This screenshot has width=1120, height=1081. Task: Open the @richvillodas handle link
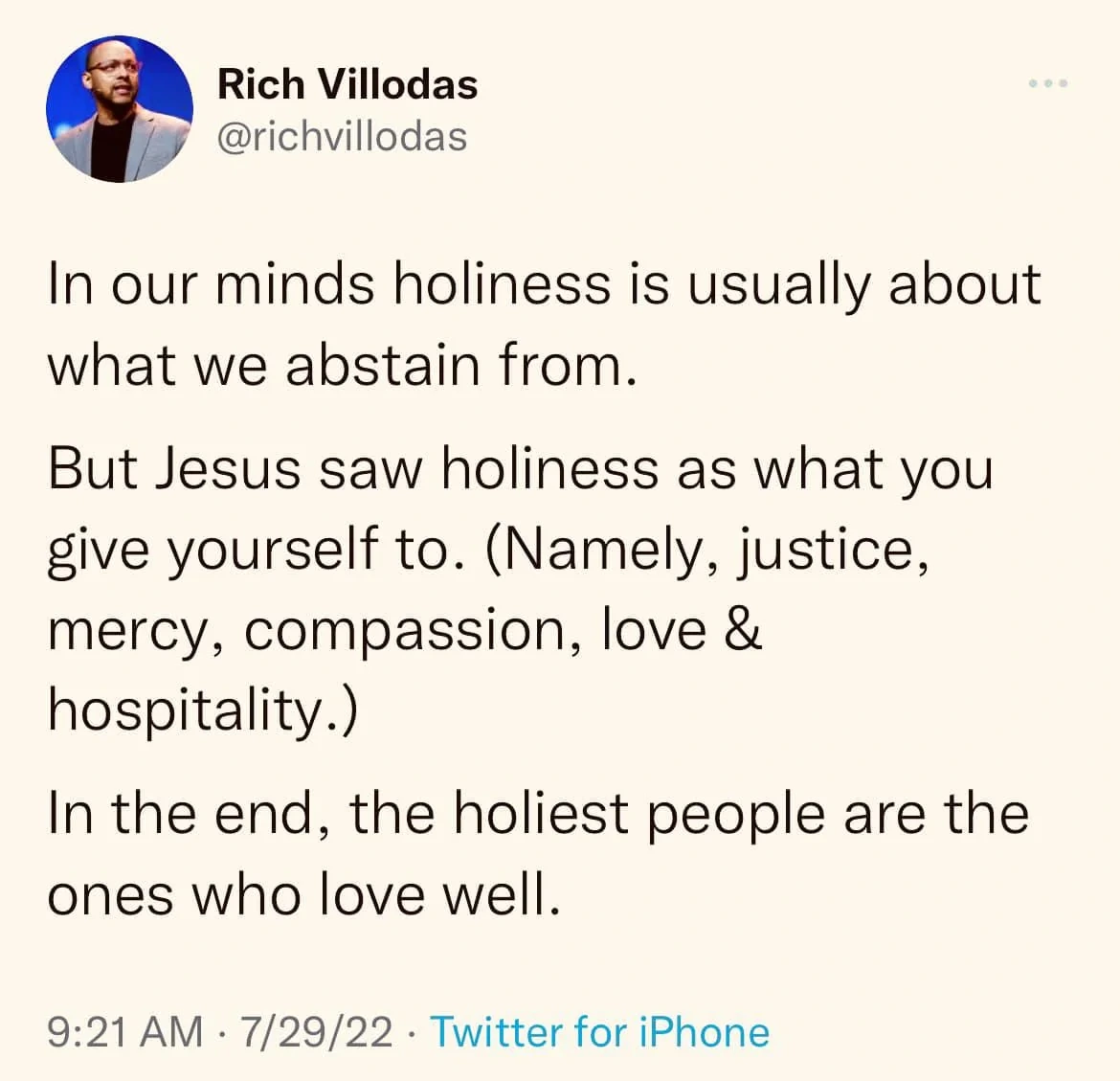pyautogui.click(x=342, y=137)
